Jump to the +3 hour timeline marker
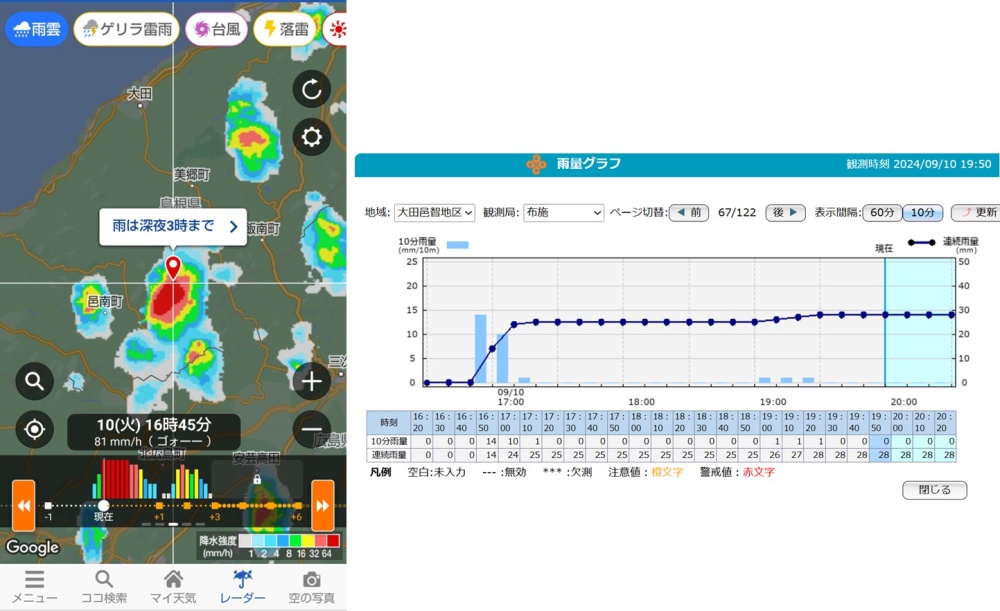The width and height of the screenshot is (1000, 611). (x=215, y=506)
